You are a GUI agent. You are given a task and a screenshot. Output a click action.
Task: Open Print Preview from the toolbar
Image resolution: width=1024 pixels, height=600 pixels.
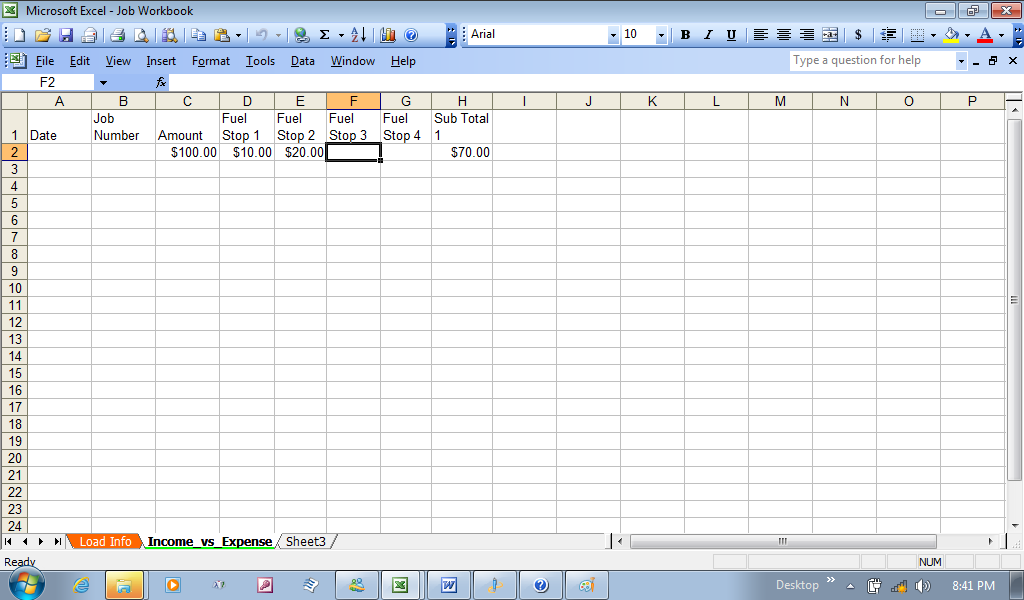[141, 35]
